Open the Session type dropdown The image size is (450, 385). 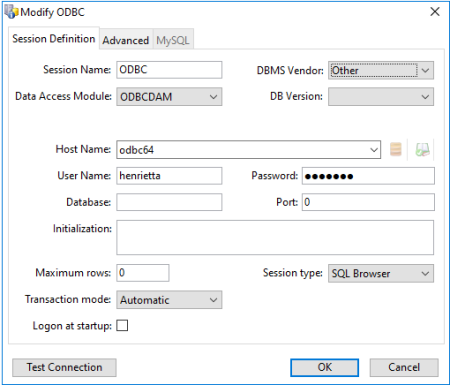coord(381,273)
